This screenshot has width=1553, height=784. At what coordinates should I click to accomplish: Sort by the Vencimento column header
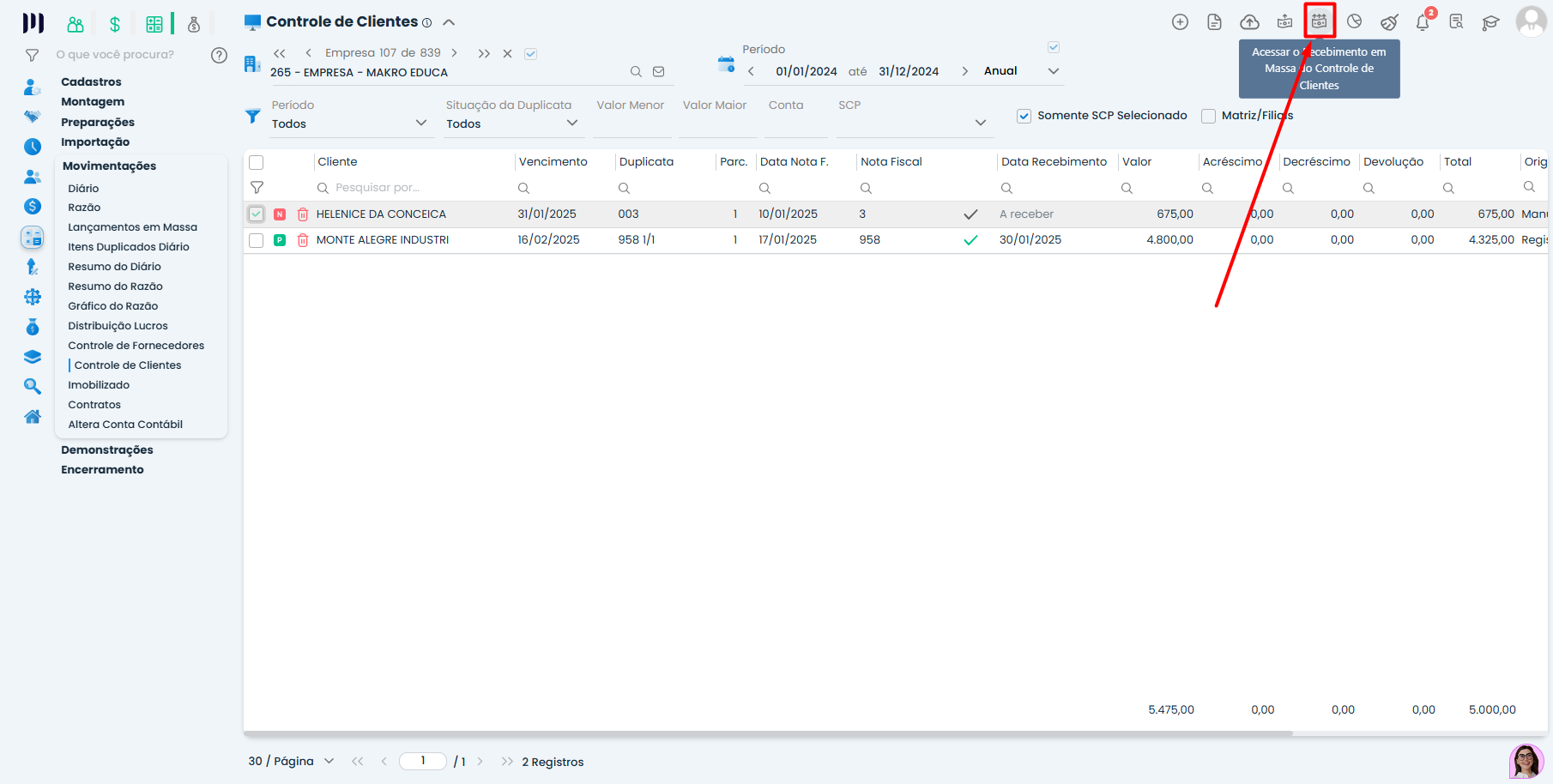tap(553, 161)
